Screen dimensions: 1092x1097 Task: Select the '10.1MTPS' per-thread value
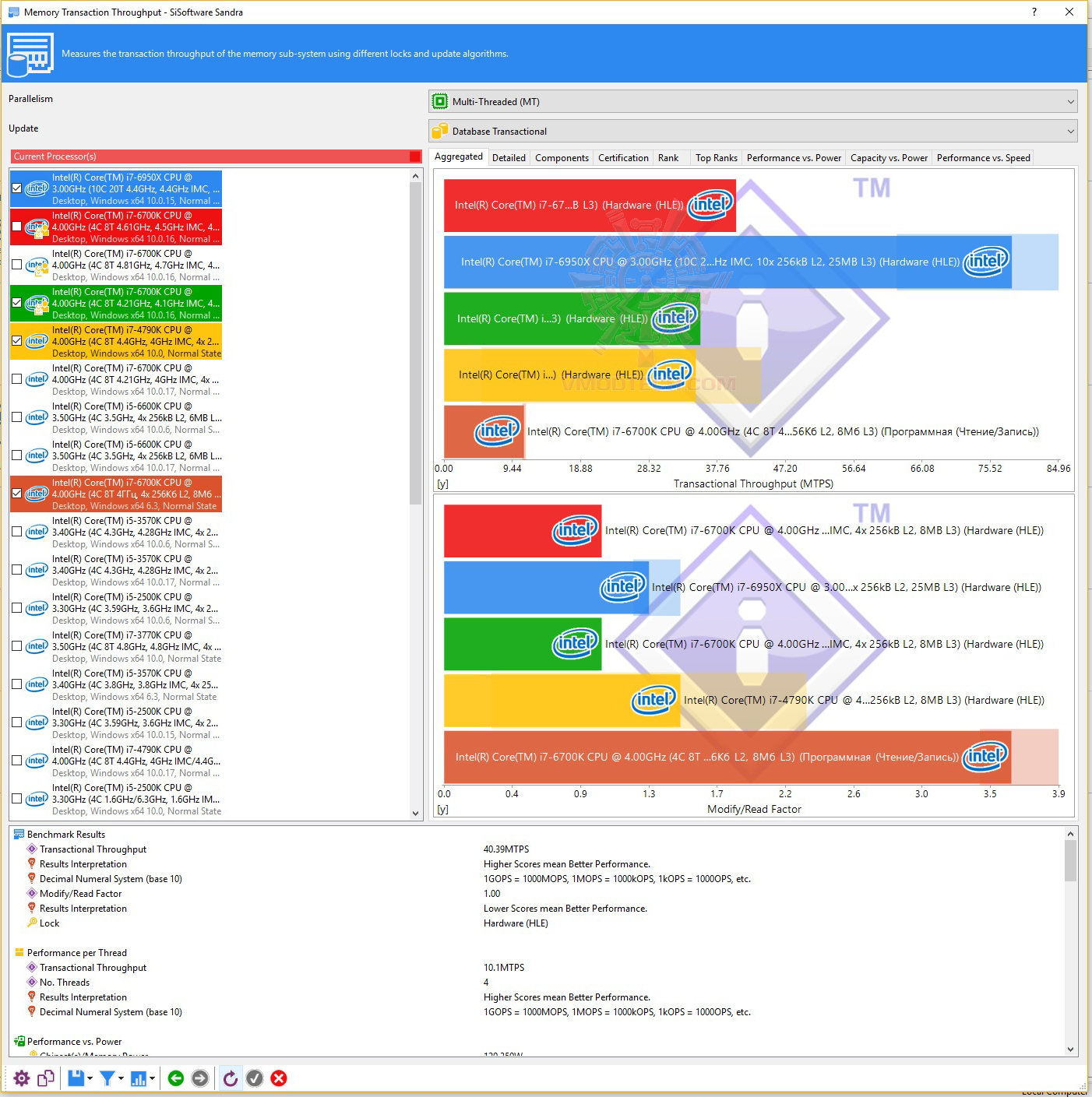point(504,967)
